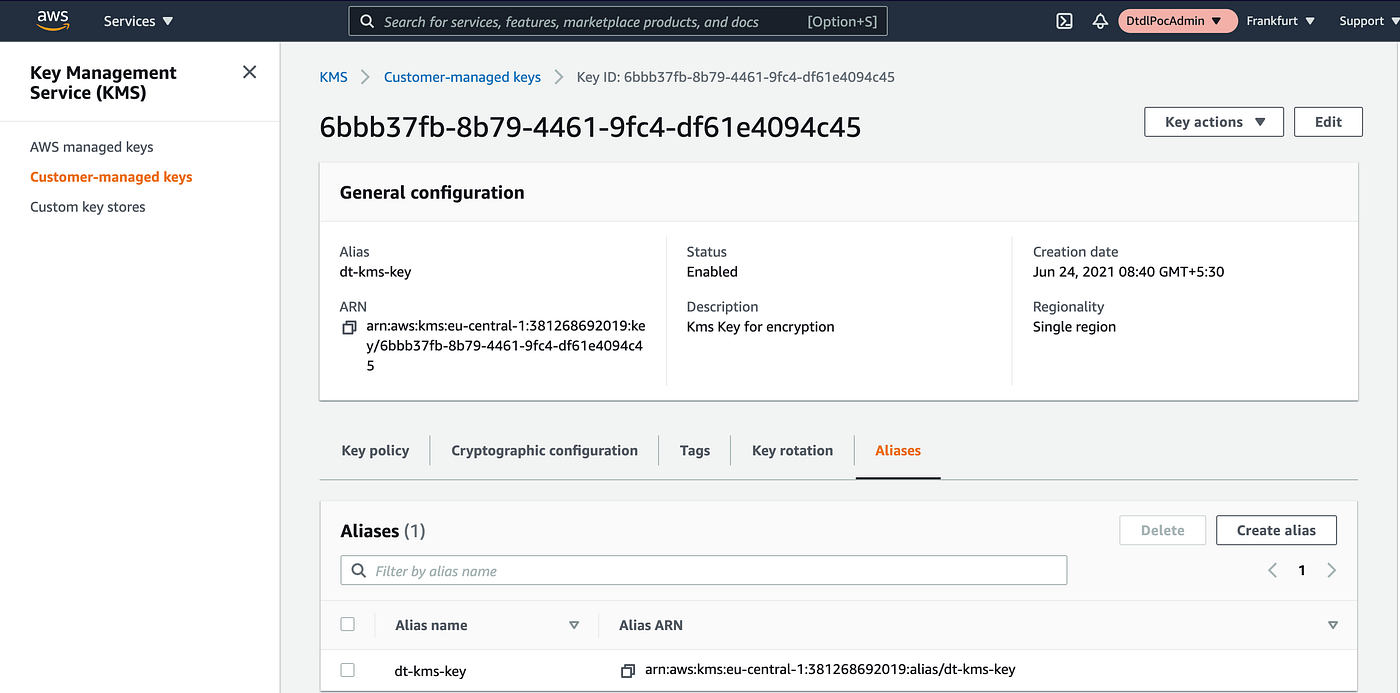Screen dimensions: 1400x693
Task: Click the Create alias button
Action: tap(1276, 530)
